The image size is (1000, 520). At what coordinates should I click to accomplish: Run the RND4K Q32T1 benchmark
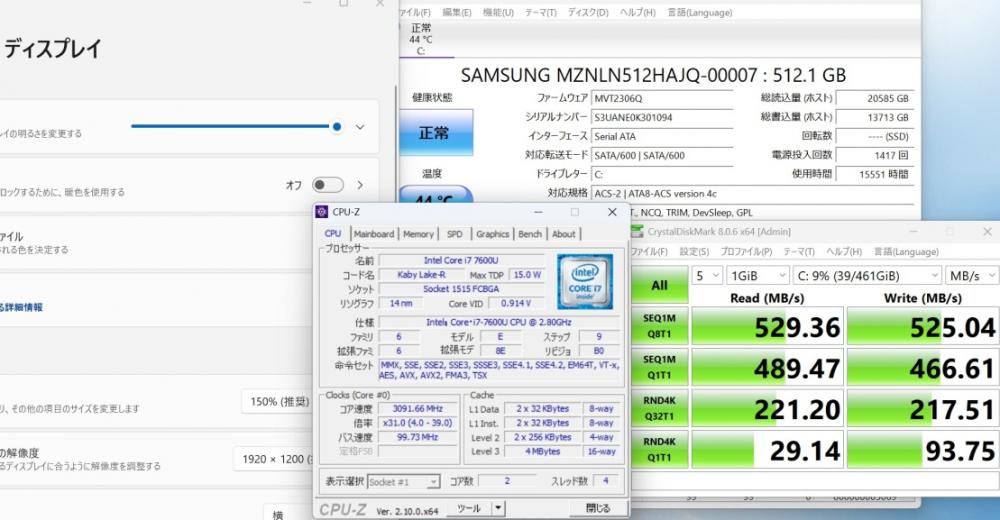[x=659, y=408]
